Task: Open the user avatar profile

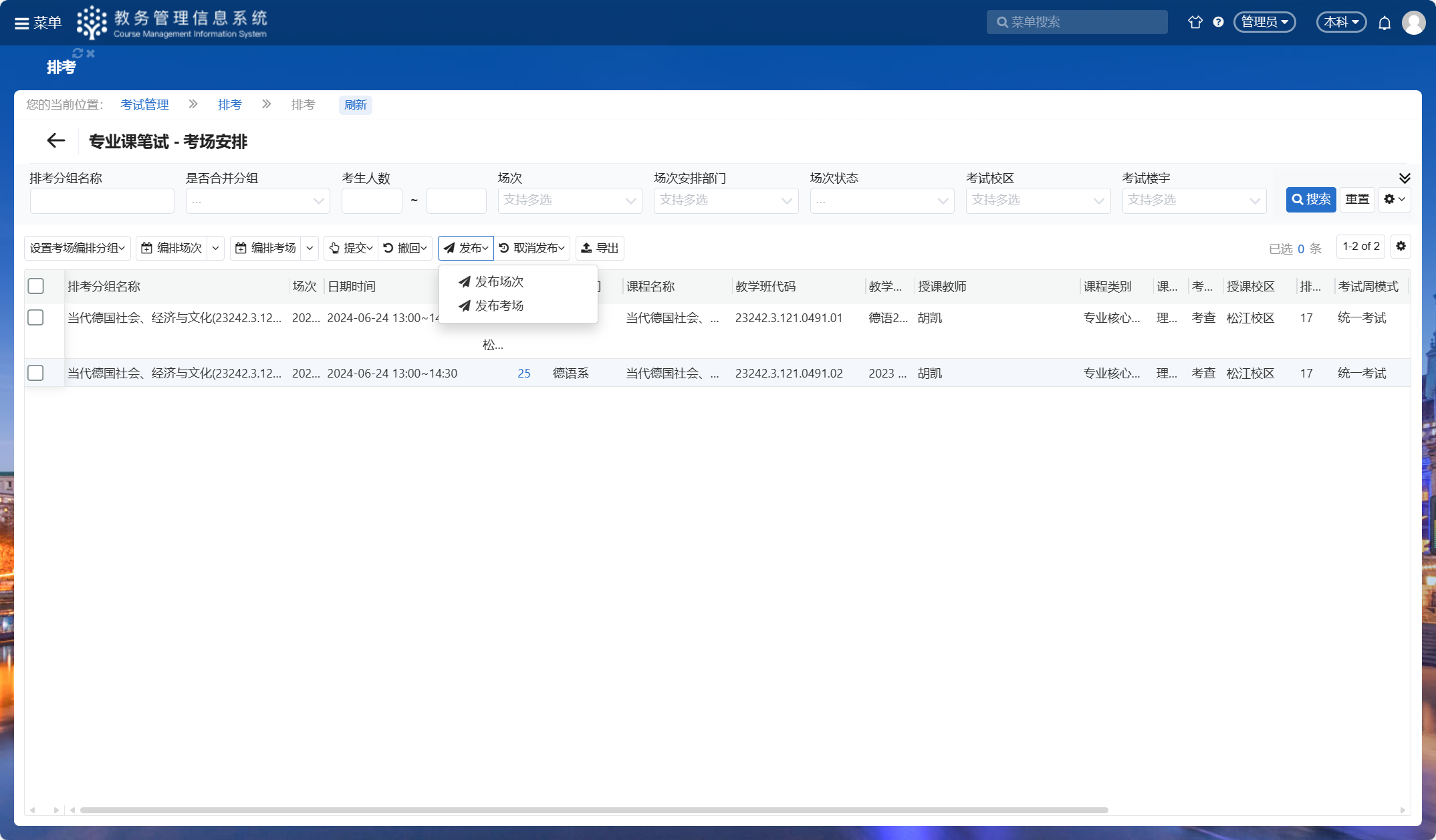Action: [1413, 23]
